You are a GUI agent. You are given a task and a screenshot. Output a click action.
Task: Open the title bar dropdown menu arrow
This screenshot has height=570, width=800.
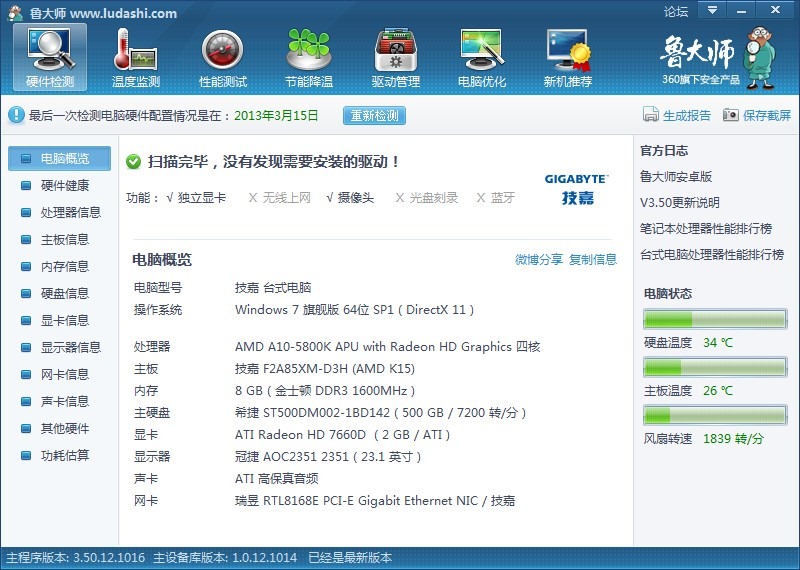click(x=712, y=10)
